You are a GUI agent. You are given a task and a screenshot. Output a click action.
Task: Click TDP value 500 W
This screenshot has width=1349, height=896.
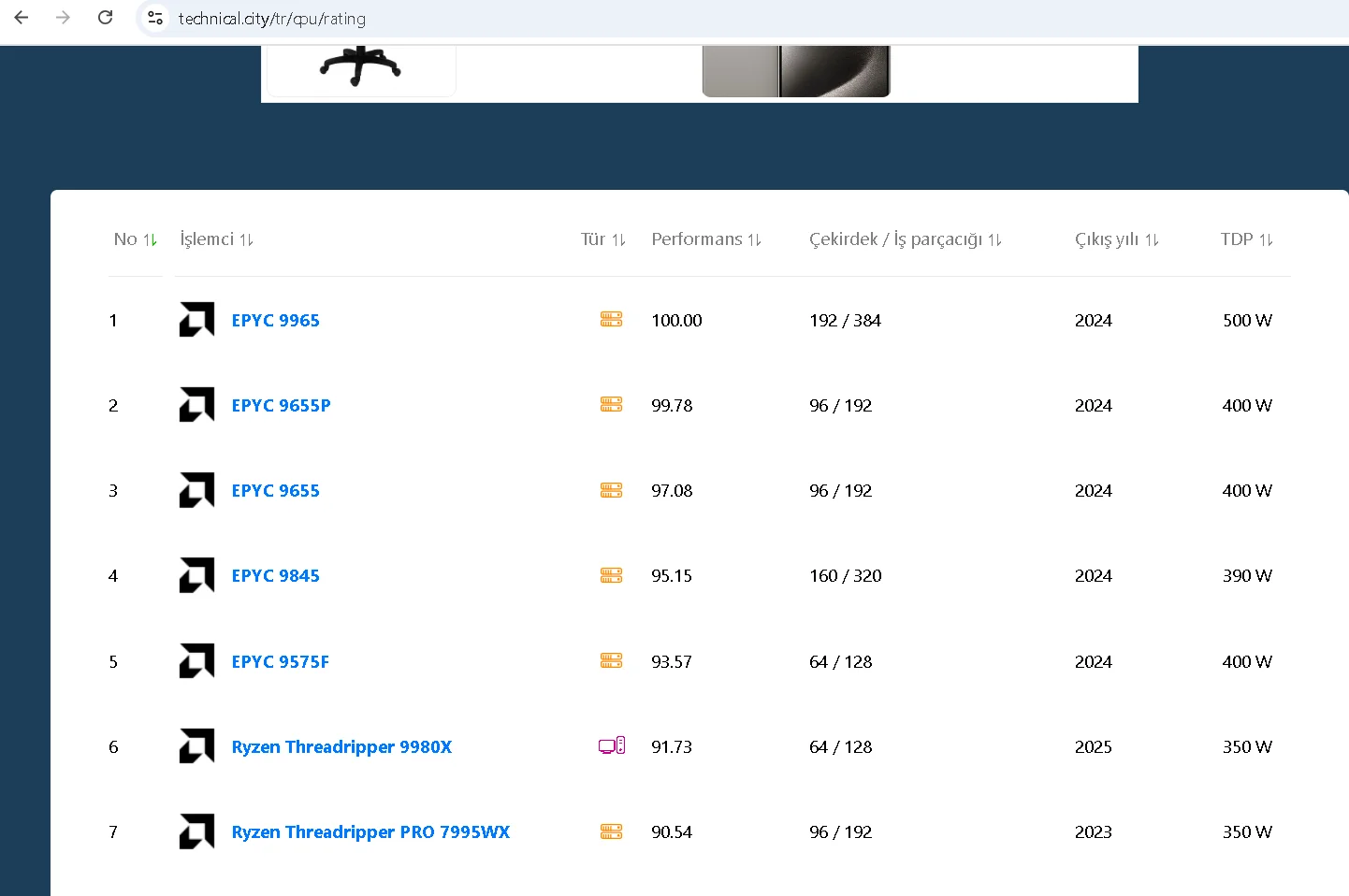[1248, 321]
